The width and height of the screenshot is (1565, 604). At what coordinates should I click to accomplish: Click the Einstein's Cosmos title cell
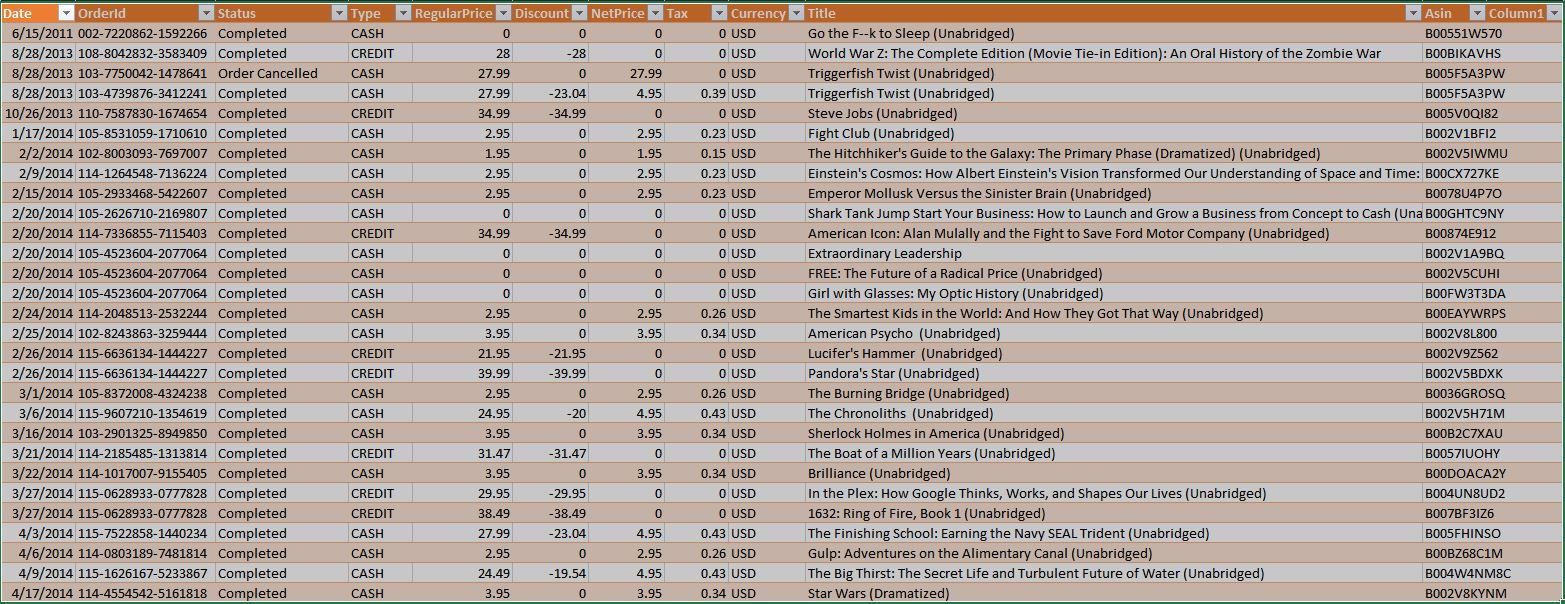tap(1114, 173)
